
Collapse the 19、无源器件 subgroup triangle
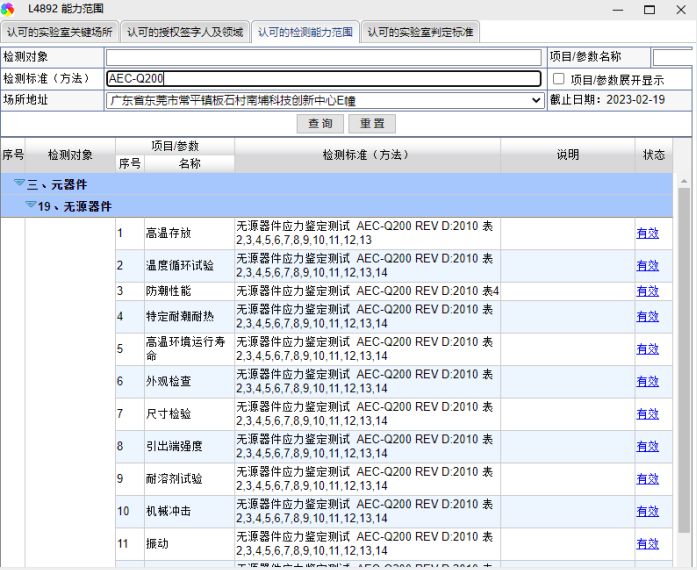[x=31, y=206]
